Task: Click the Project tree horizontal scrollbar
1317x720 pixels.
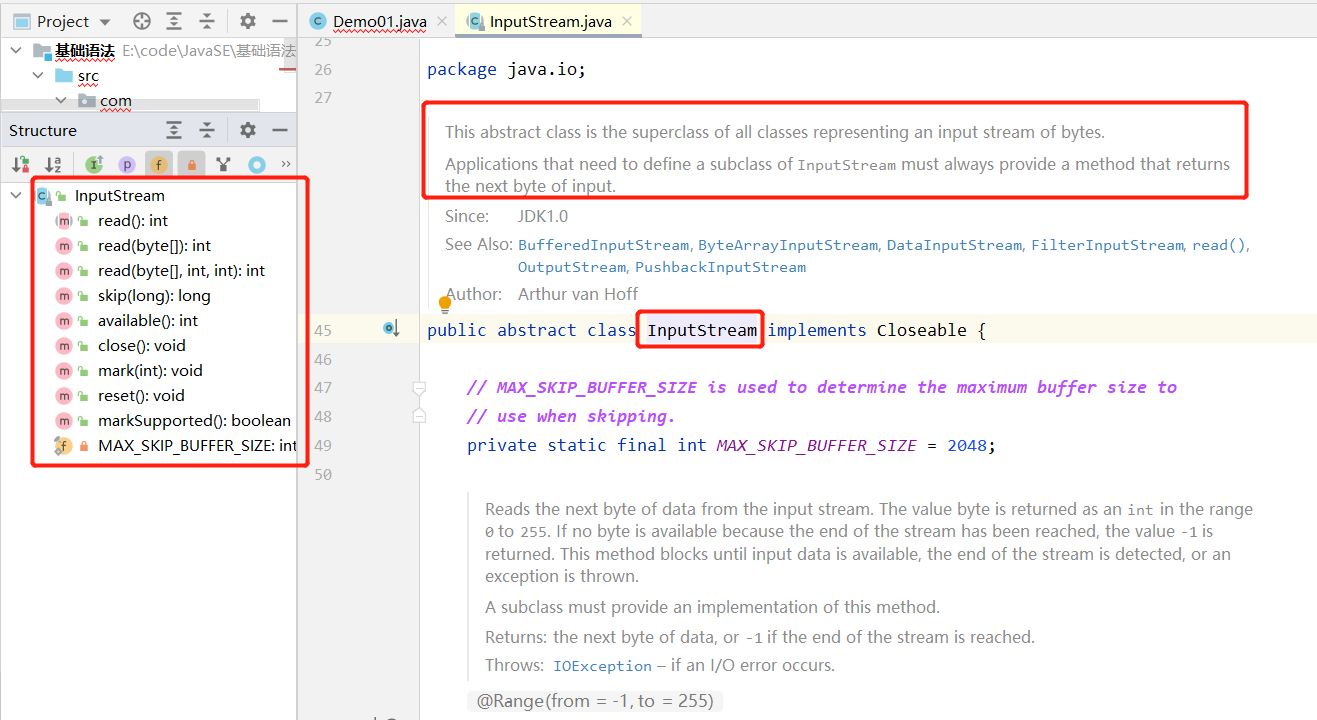Action: pos(130,104)
